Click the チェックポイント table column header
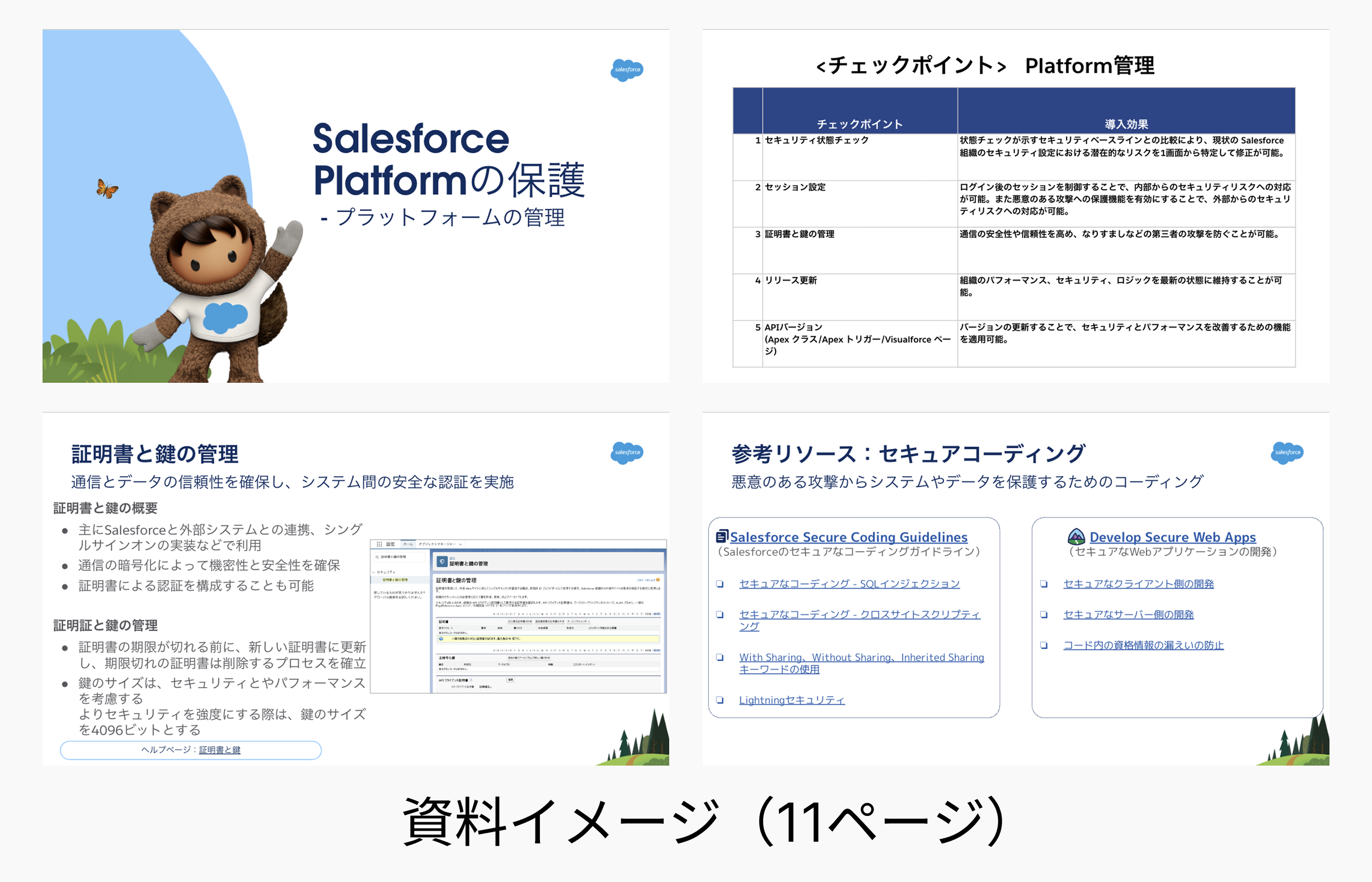This screenshot has width=1372, height=882. click(859, 124)
